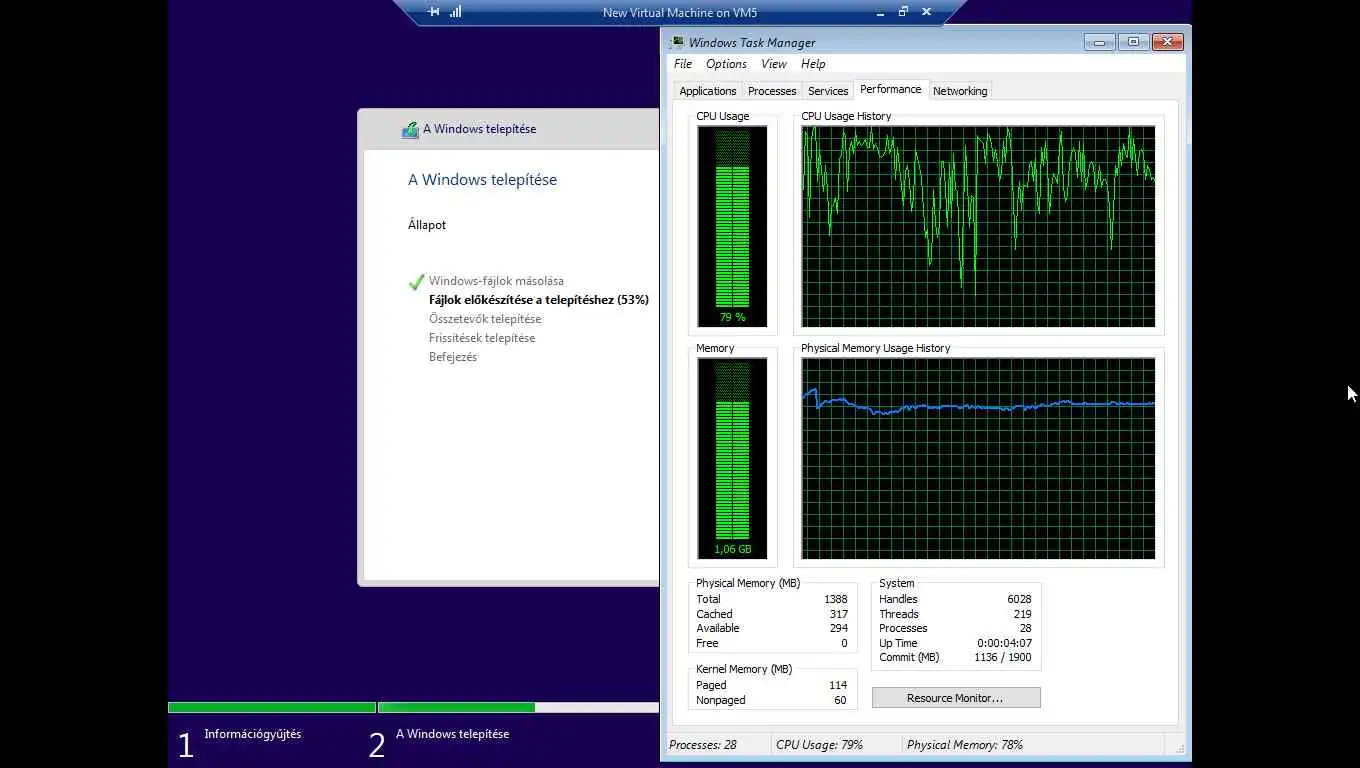Close the New Virtual Machine session
The width and height of the screenshot is (1360, 768).
926,12
